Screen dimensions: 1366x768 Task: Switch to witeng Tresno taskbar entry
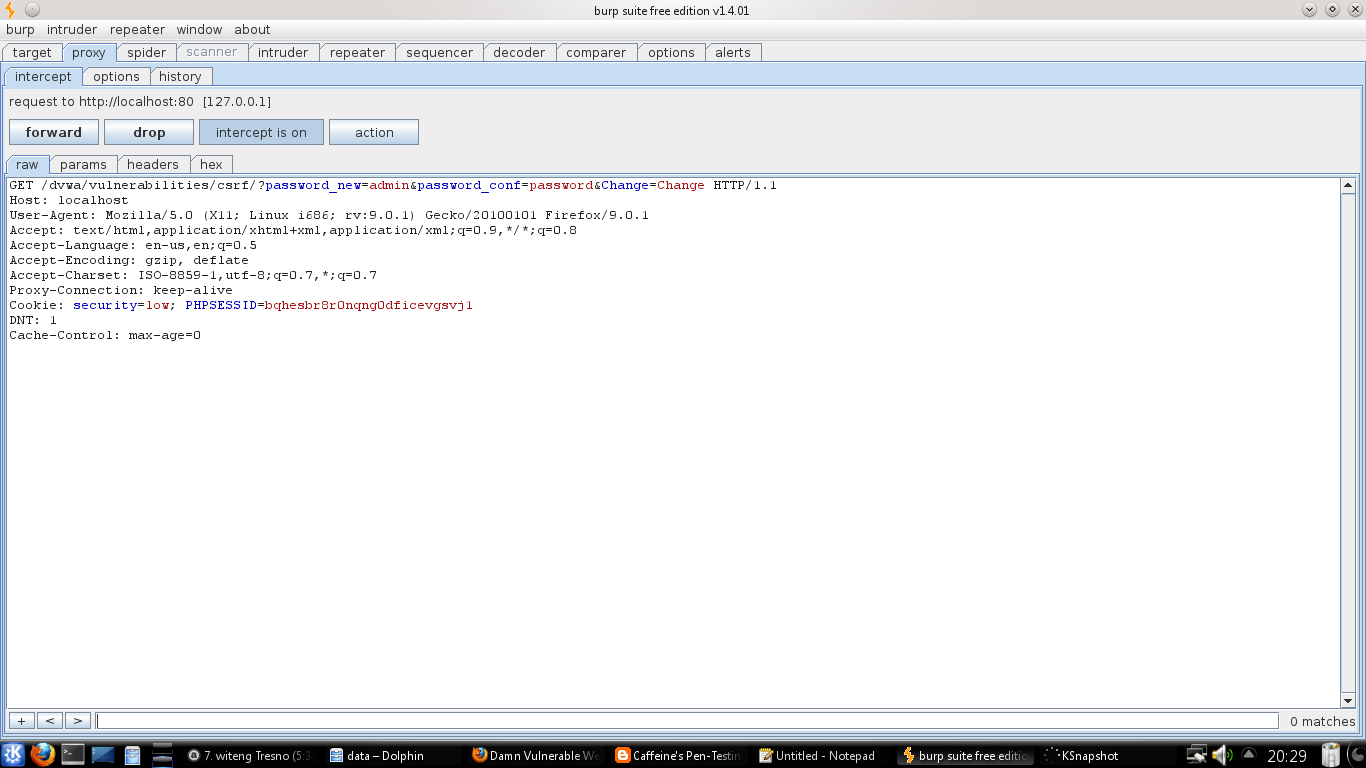pos(250,756)
